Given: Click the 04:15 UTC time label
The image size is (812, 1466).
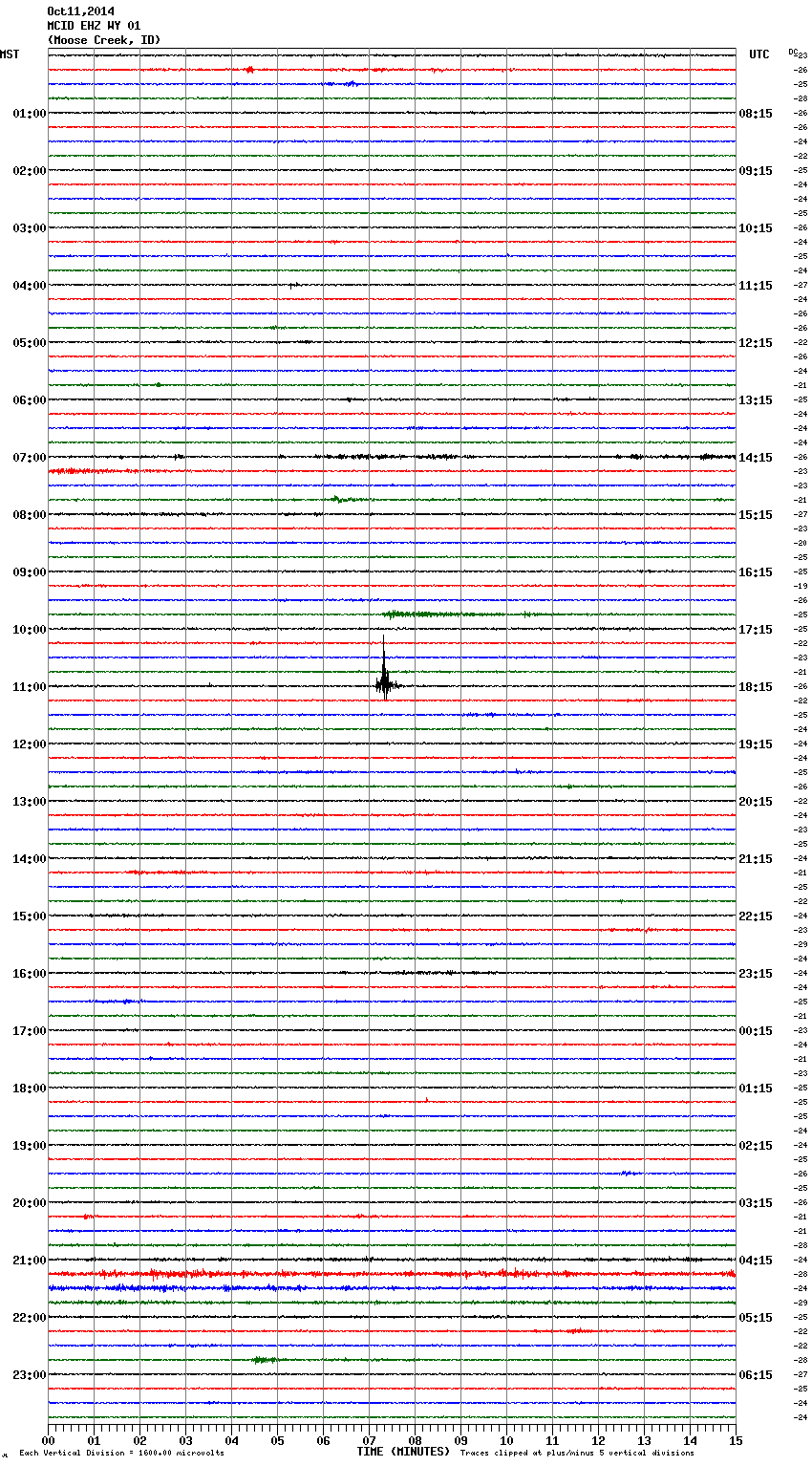Looking at the screenshot, I should point(756,1261).
